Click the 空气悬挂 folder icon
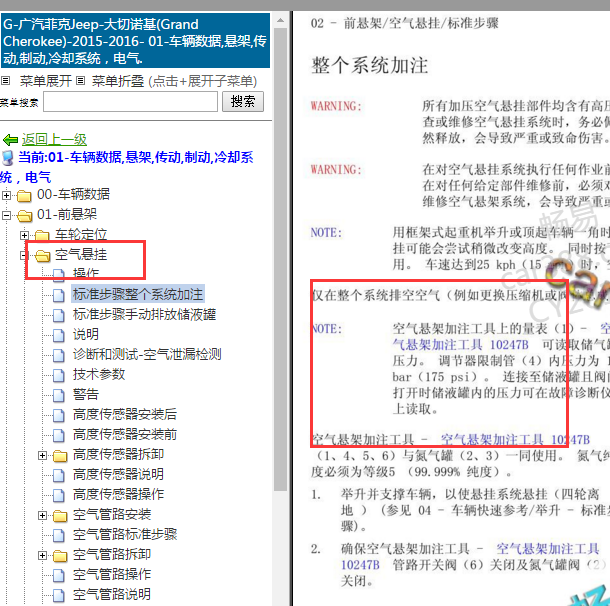 [x=42, y=256]
